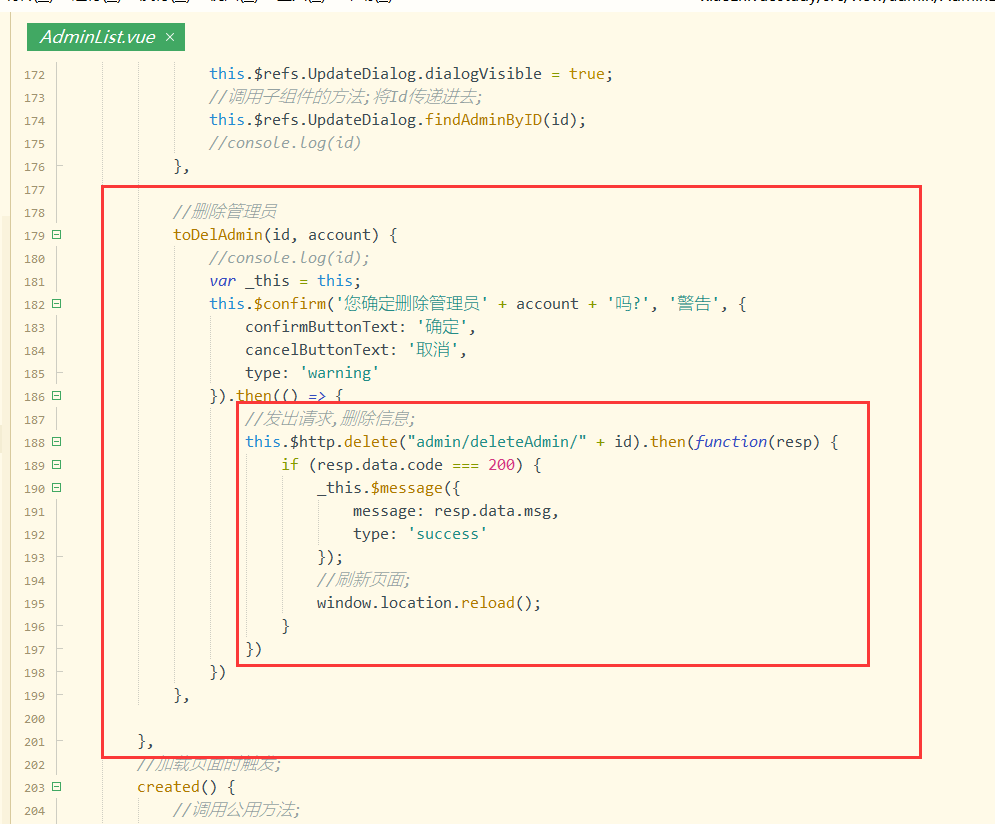Image resolution: width=995 pixels, height=824 pixels.
Task: Click the //调用公用方法; comment on line 204
Action: [237, 809]
